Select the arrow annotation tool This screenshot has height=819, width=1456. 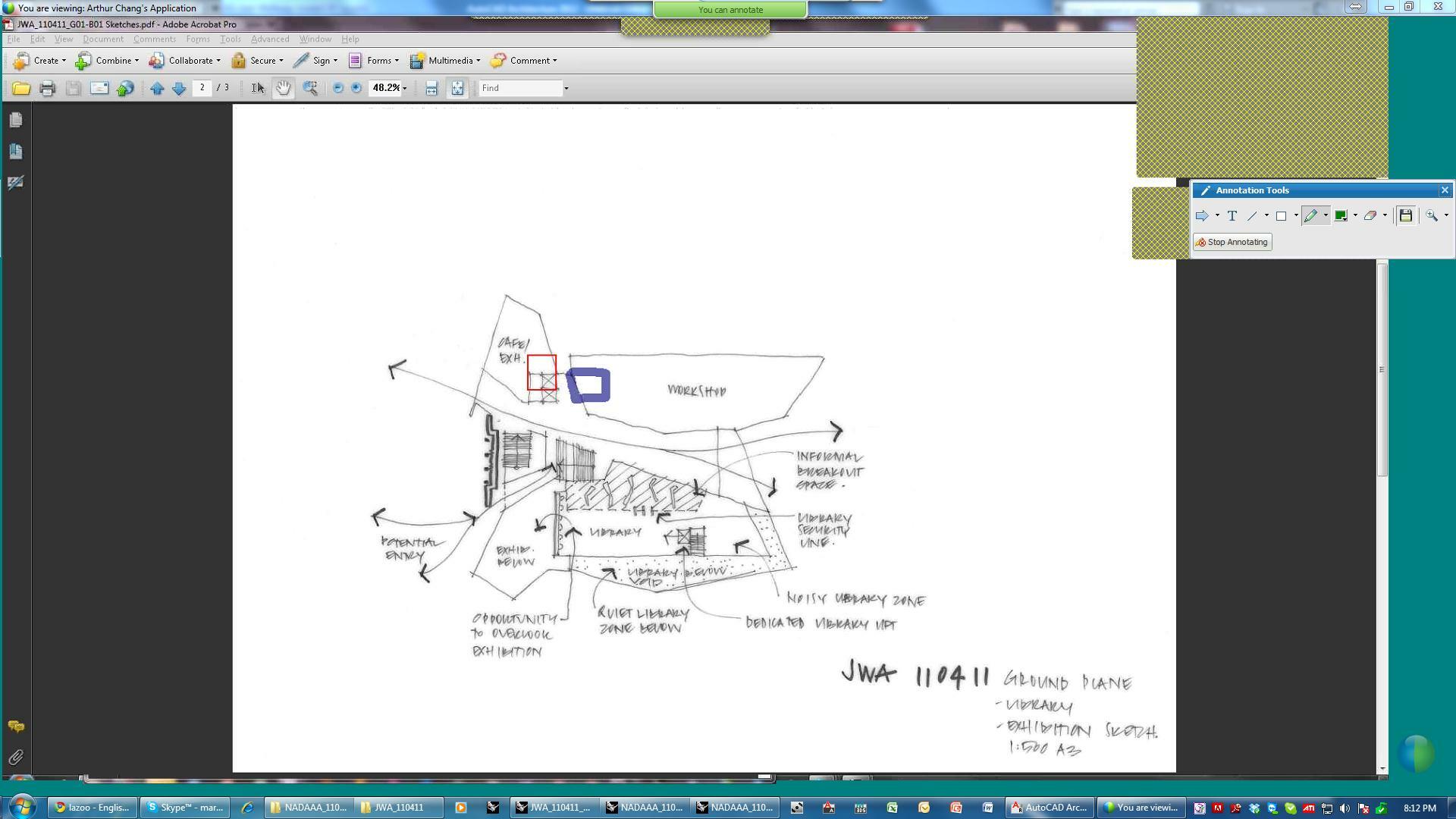[x=1201, y=216]
